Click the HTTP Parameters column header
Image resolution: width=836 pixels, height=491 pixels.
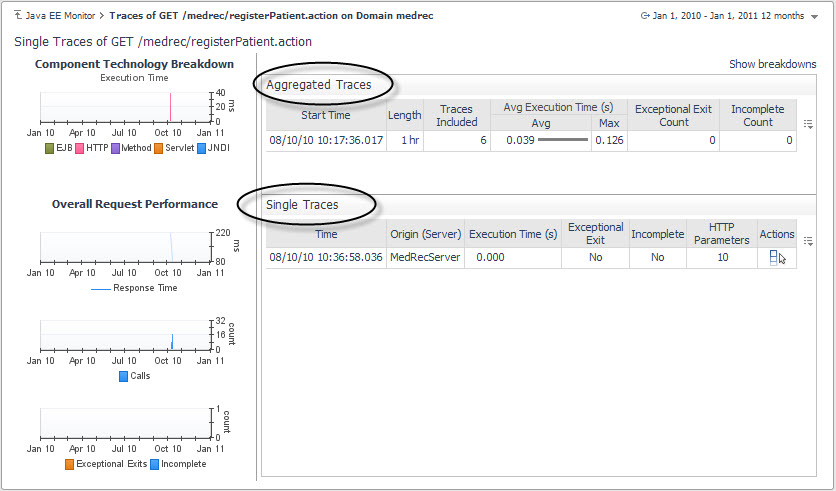(721, 234)
